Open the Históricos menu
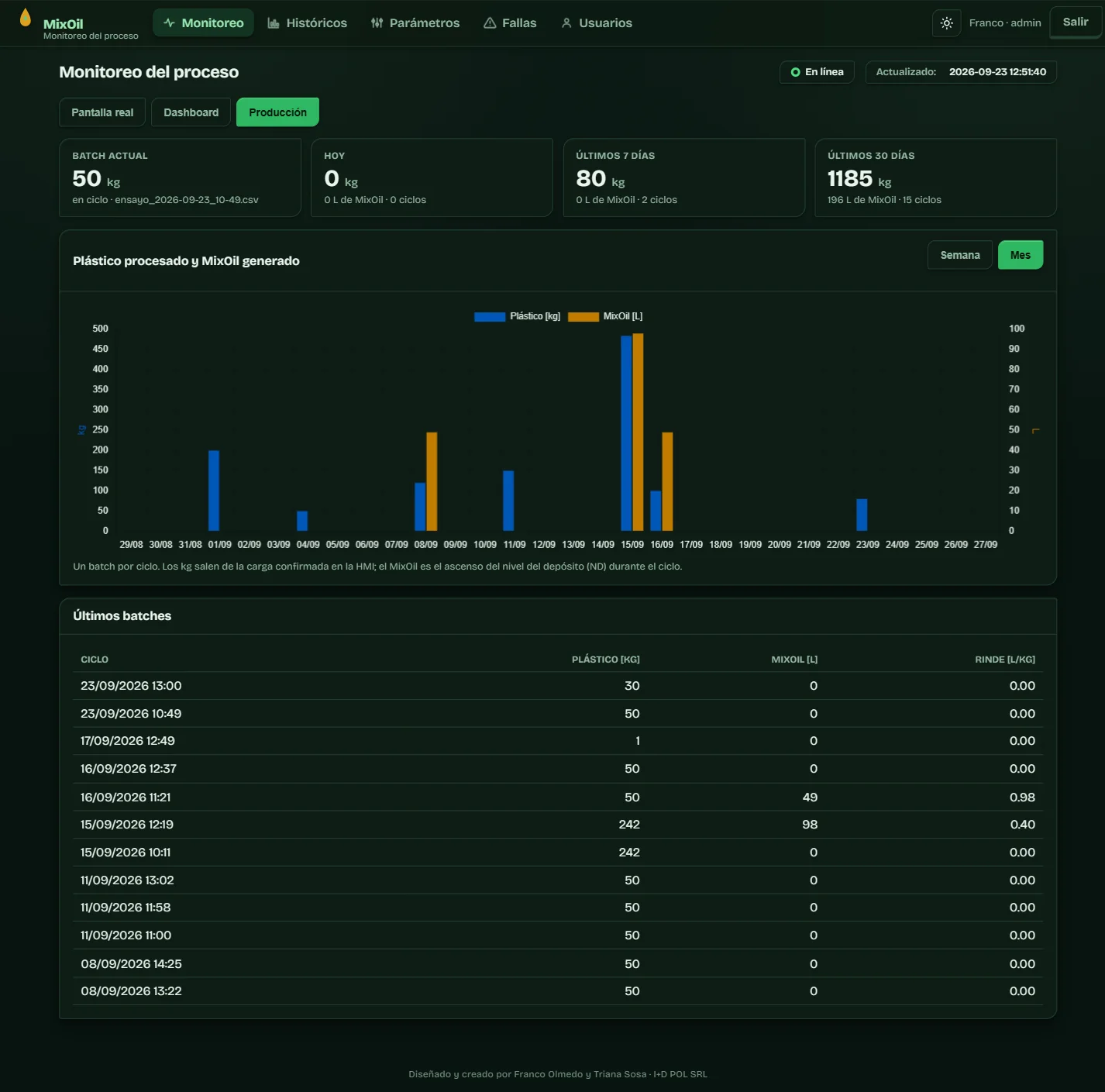The width and height of the screenshot is (1105, 1092). [x=308, y=23]
